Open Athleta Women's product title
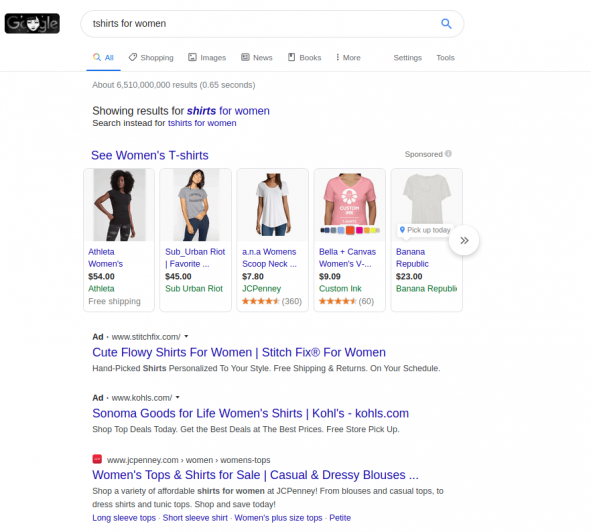Screen dimensions: 591x532 (x=106, y=258)
